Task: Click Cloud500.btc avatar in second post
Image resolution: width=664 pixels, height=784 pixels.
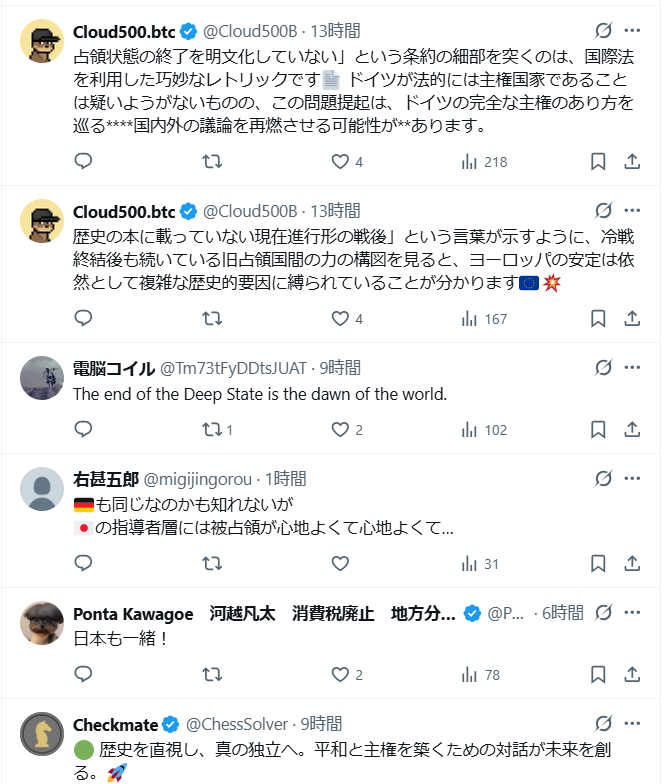Action: 43,222
